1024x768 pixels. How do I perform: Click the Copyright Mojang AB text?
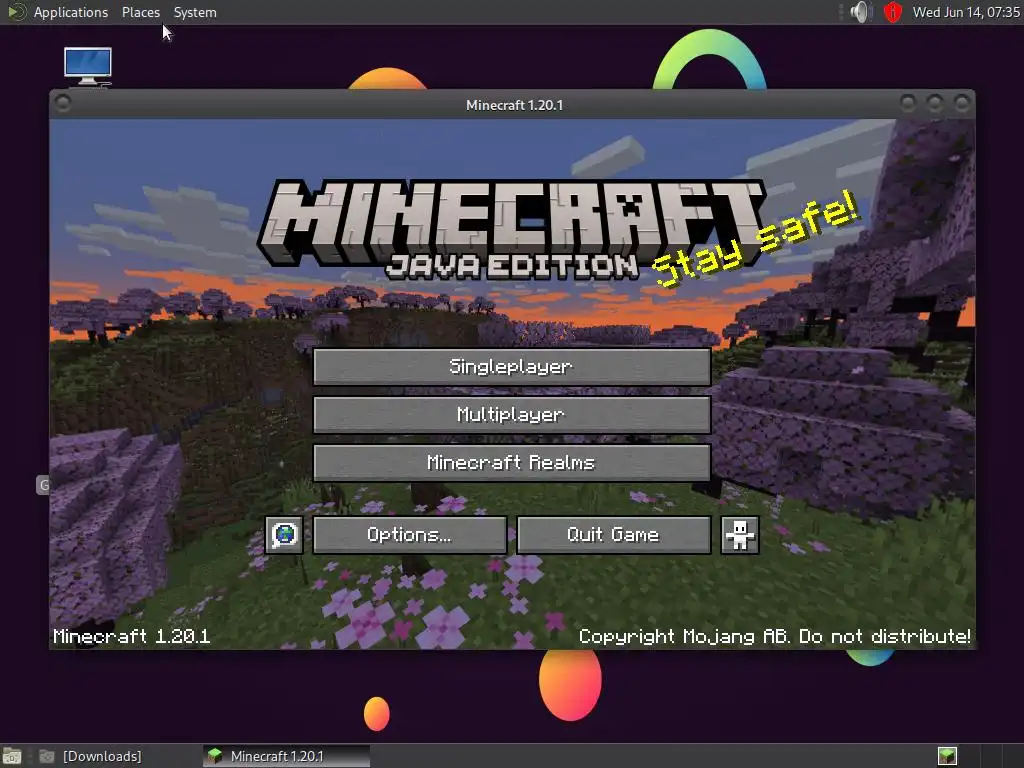coord(775,636)
